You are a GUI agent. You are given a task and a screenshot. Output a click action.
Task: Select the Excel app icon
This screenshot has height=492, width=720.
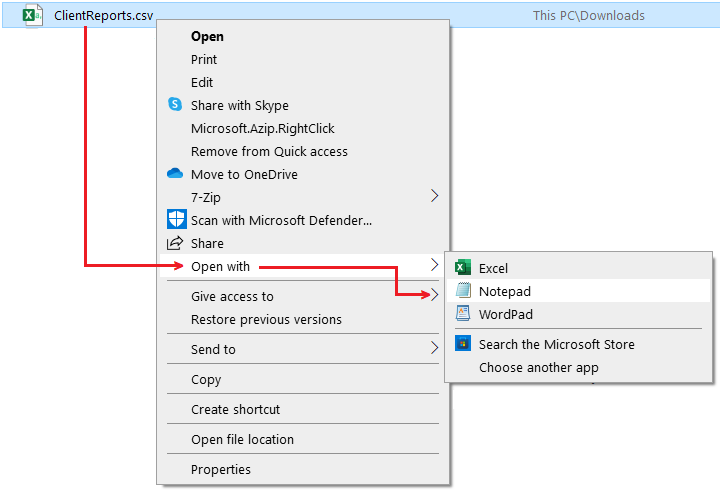[x=463, y=267]
